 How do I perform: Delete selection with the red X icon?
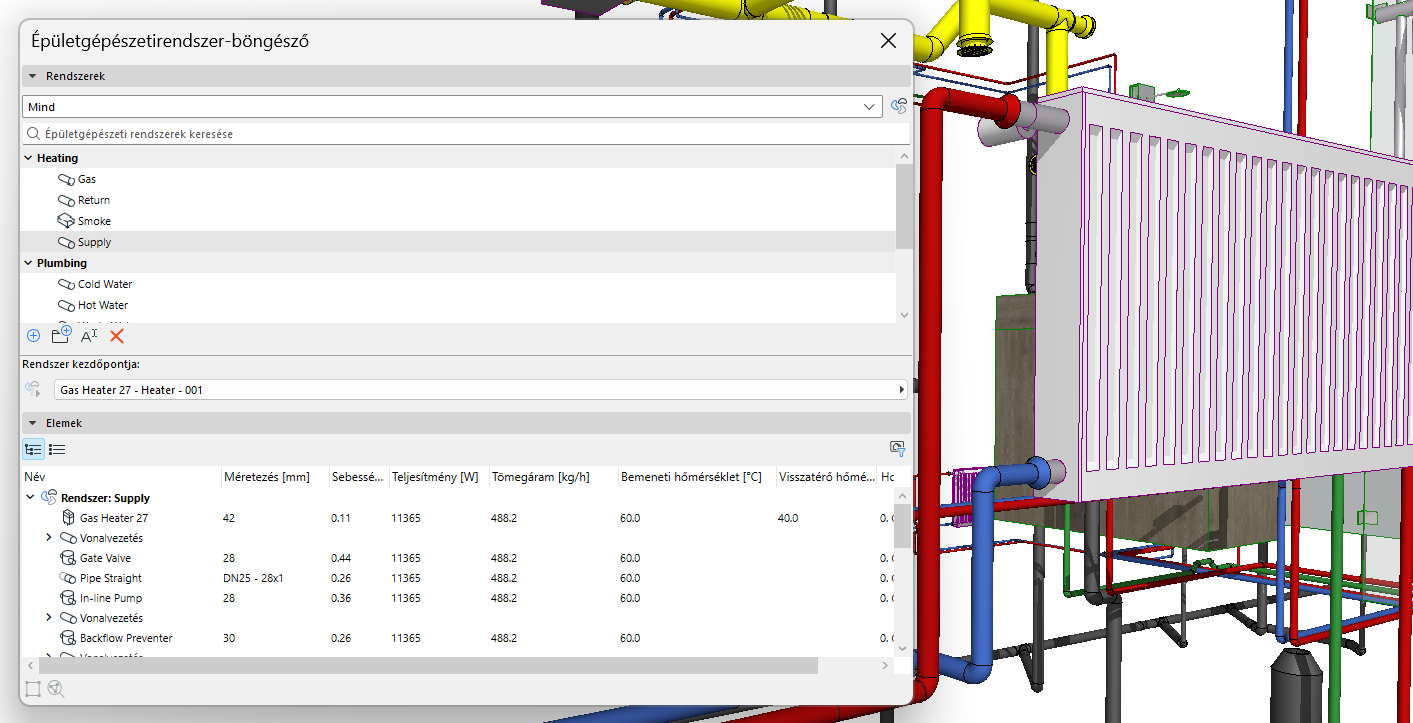[117, 336]
